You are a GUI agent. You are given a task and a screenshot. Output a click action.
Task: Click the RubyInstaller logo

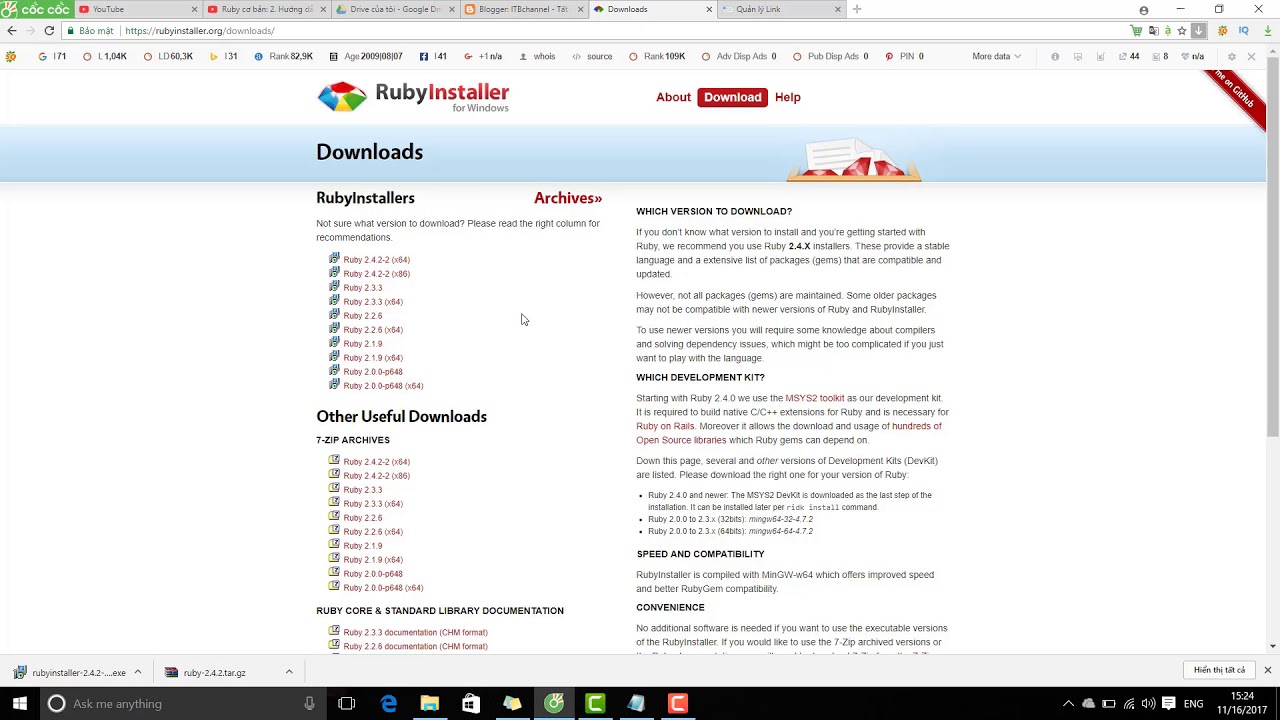tap(413, 97)
